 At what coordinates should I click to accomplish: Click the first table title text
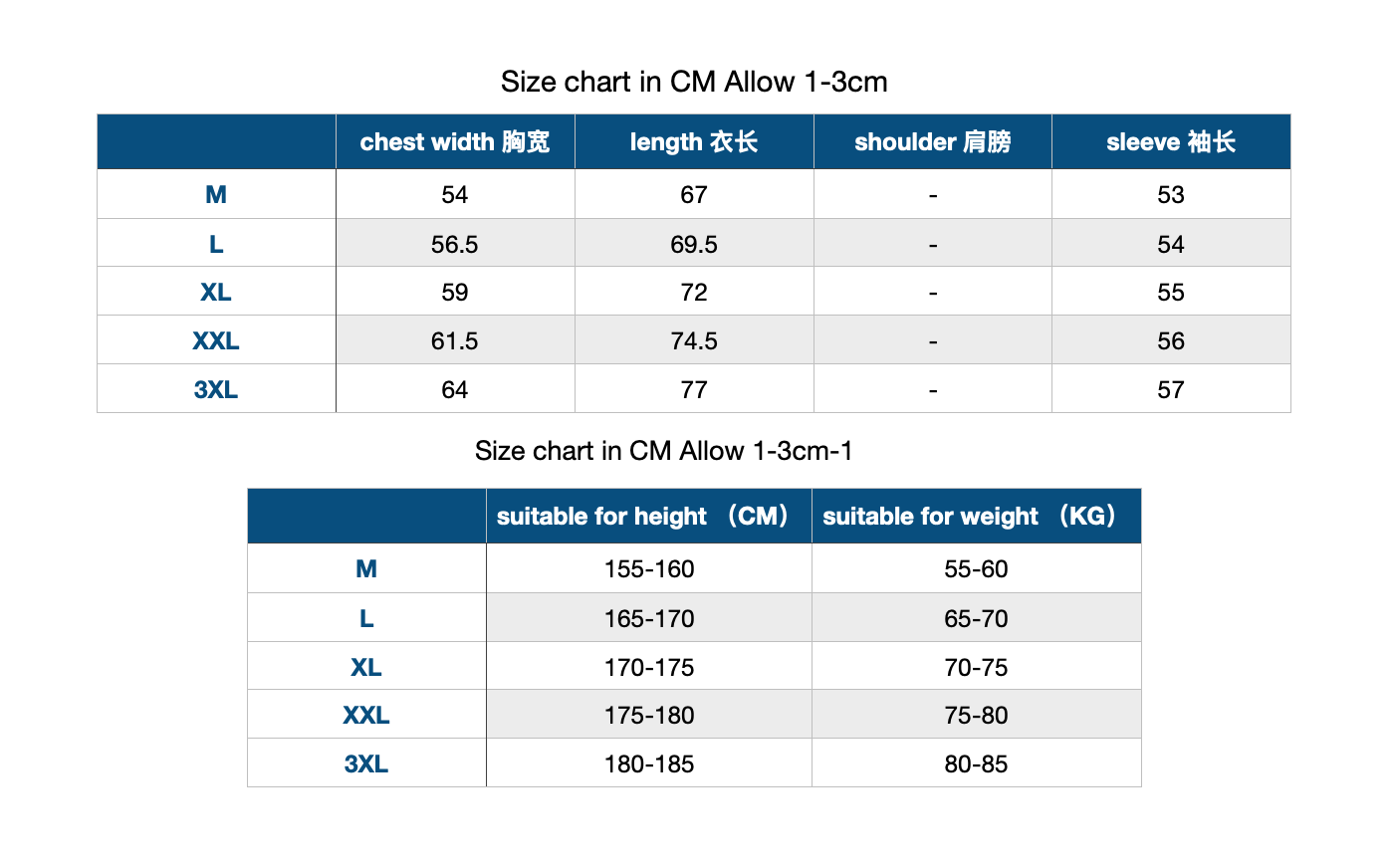click(x=694, y=82)
